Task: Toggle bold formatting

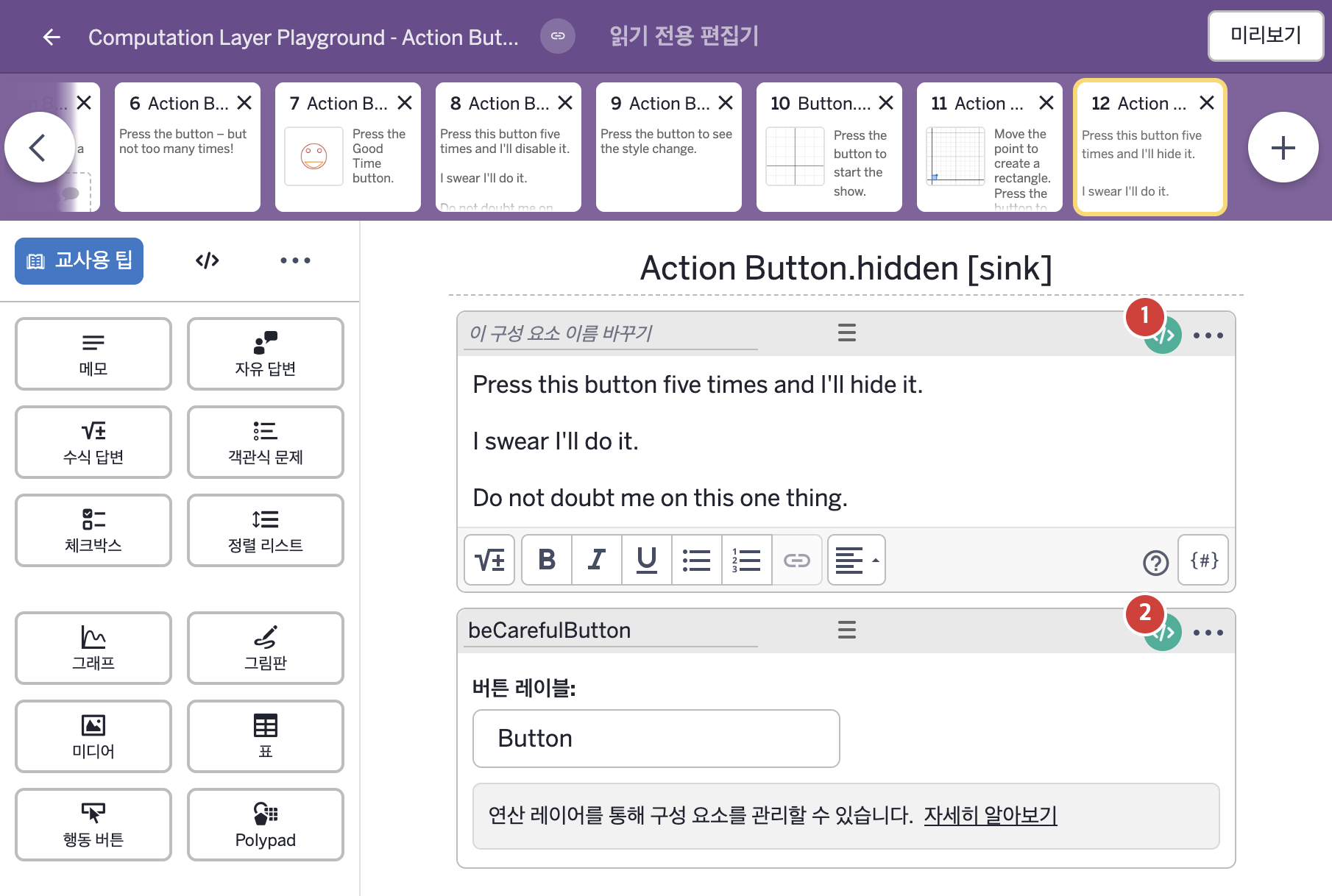Action: pos(547,560)
